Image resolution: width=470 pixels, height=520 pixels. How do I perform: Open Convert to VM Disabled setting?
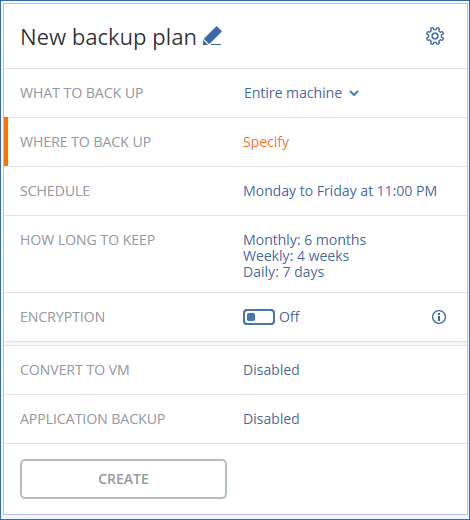tap(271, 370)
